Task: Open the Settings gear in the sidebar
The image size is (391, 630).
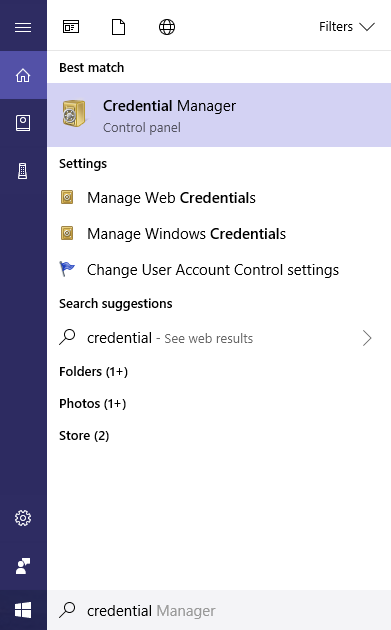Action: tap(23, 518)
